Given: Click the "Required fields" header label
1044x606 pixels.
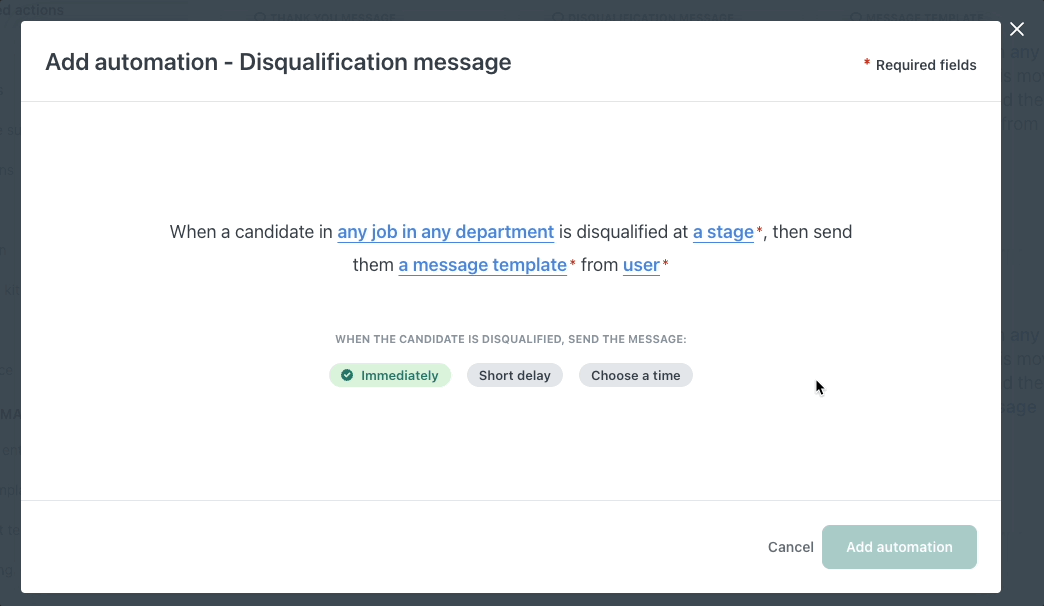Looking at the screenshot, I should click(925, 65).
